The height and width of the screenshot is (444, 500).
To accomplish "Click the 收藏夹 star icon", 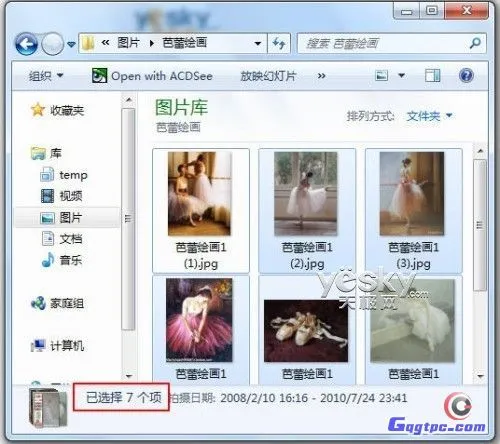I will 38,110.
